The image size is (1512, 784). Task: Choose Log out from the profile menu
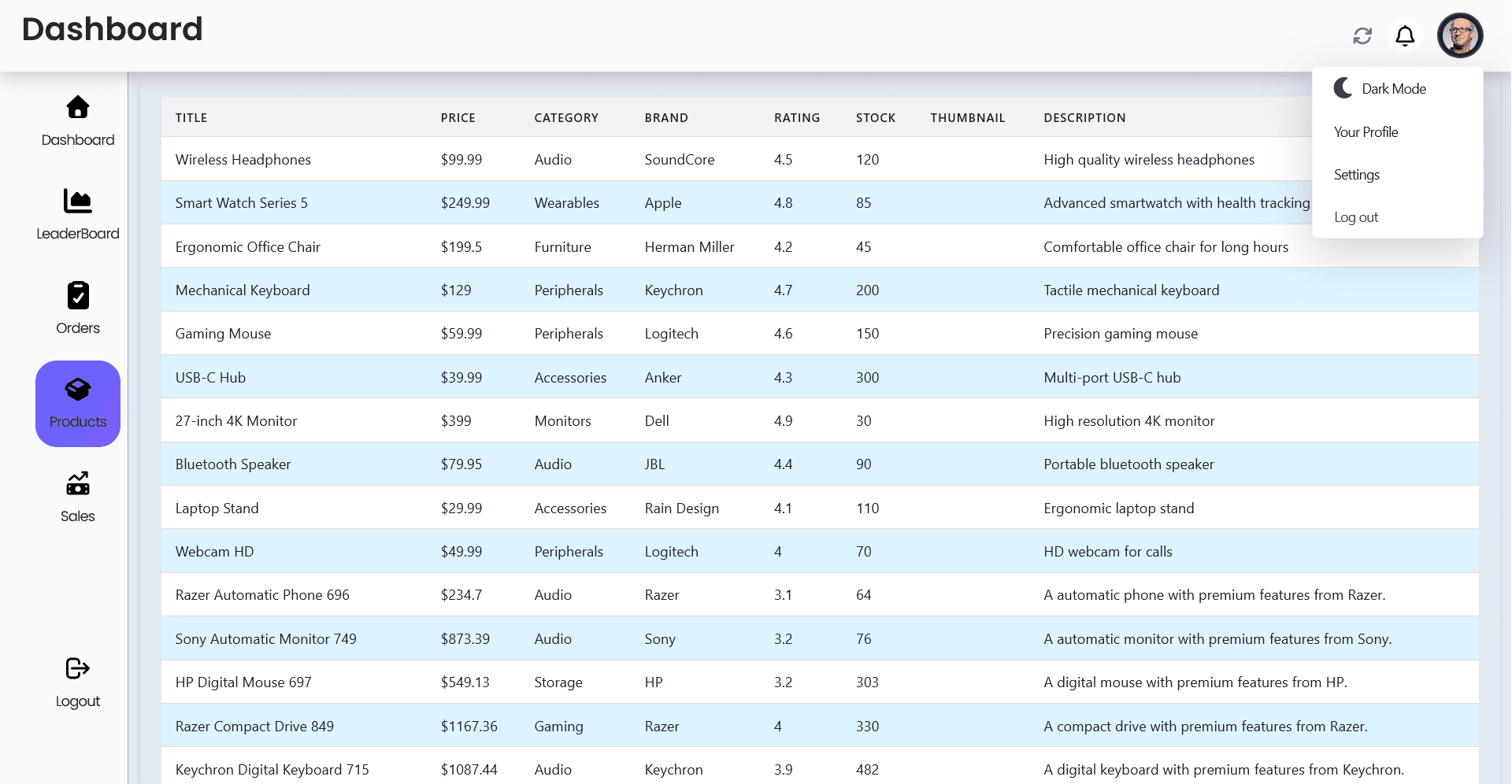[x=1356, y=216]
